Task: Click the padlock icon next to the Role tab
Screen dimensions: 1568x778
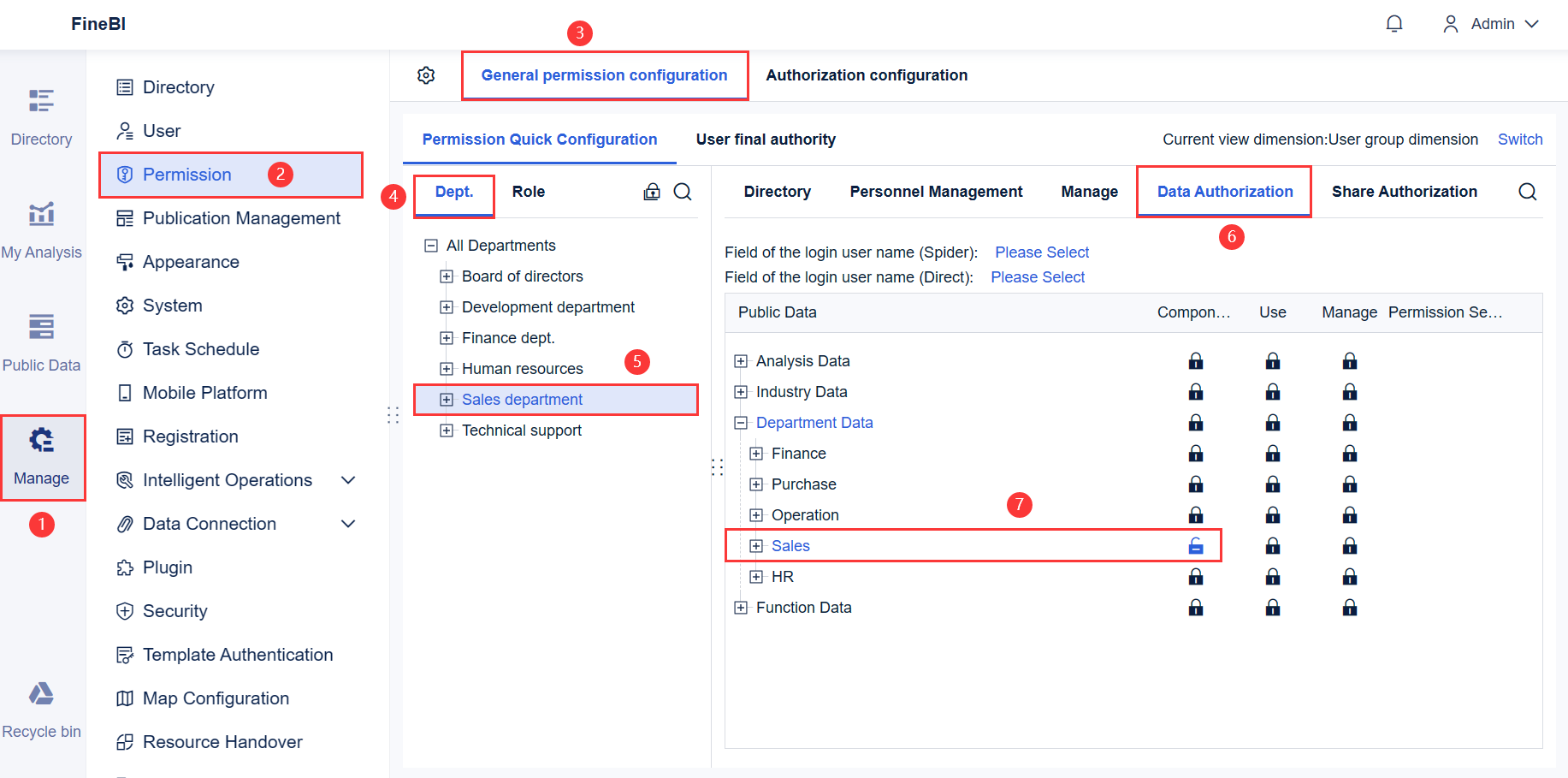Action: 652,192
